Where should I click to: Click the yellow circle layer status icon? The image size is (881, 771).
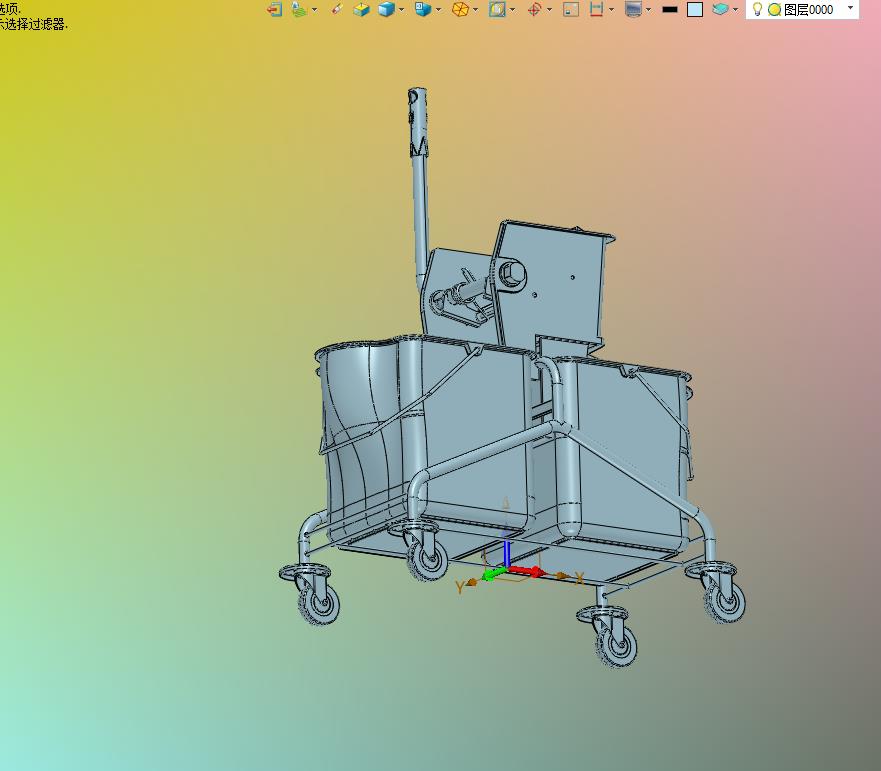coord(774,10)
